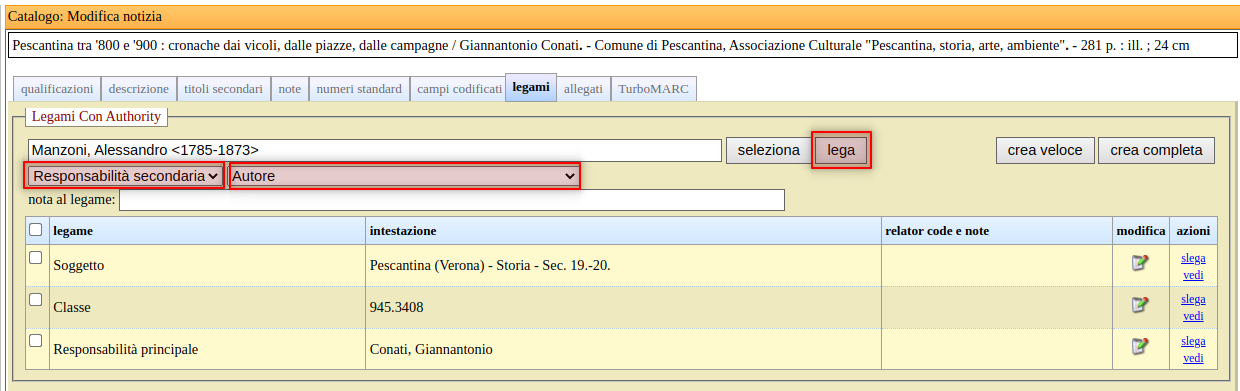
Task: Click the Classe legame cell
Action: click(207, 307)
